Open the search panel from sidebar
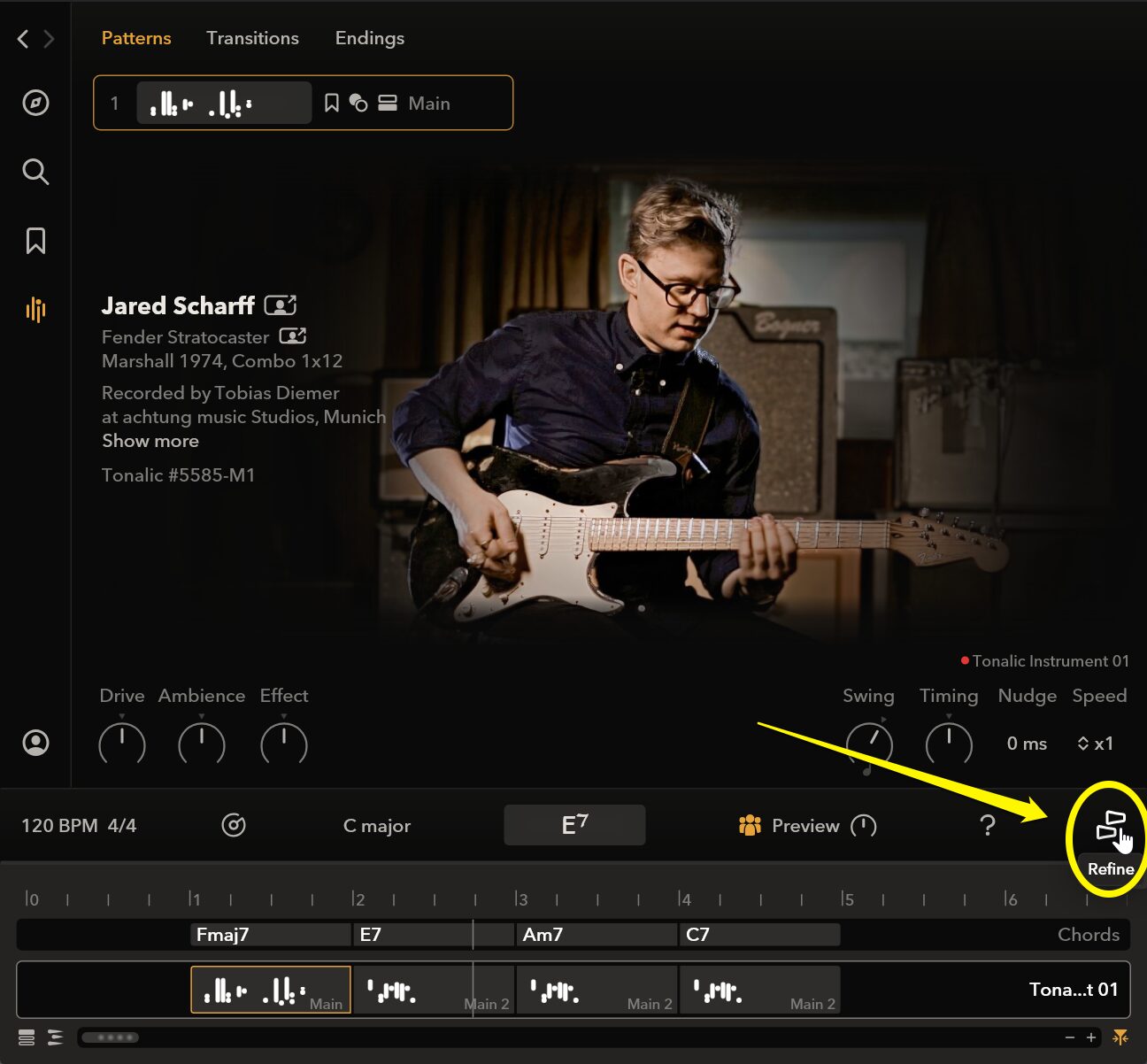 click(x=35, y=172)
